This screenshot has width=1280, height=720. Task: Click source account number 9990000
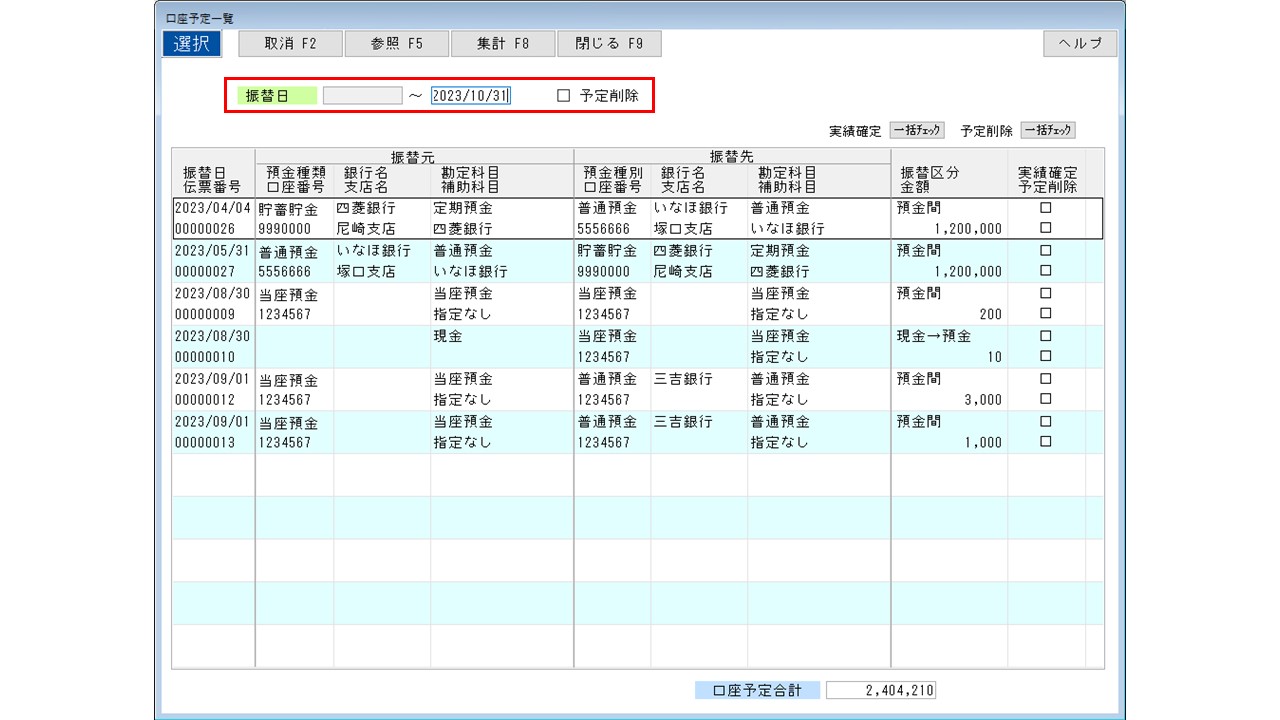[284, 229]
